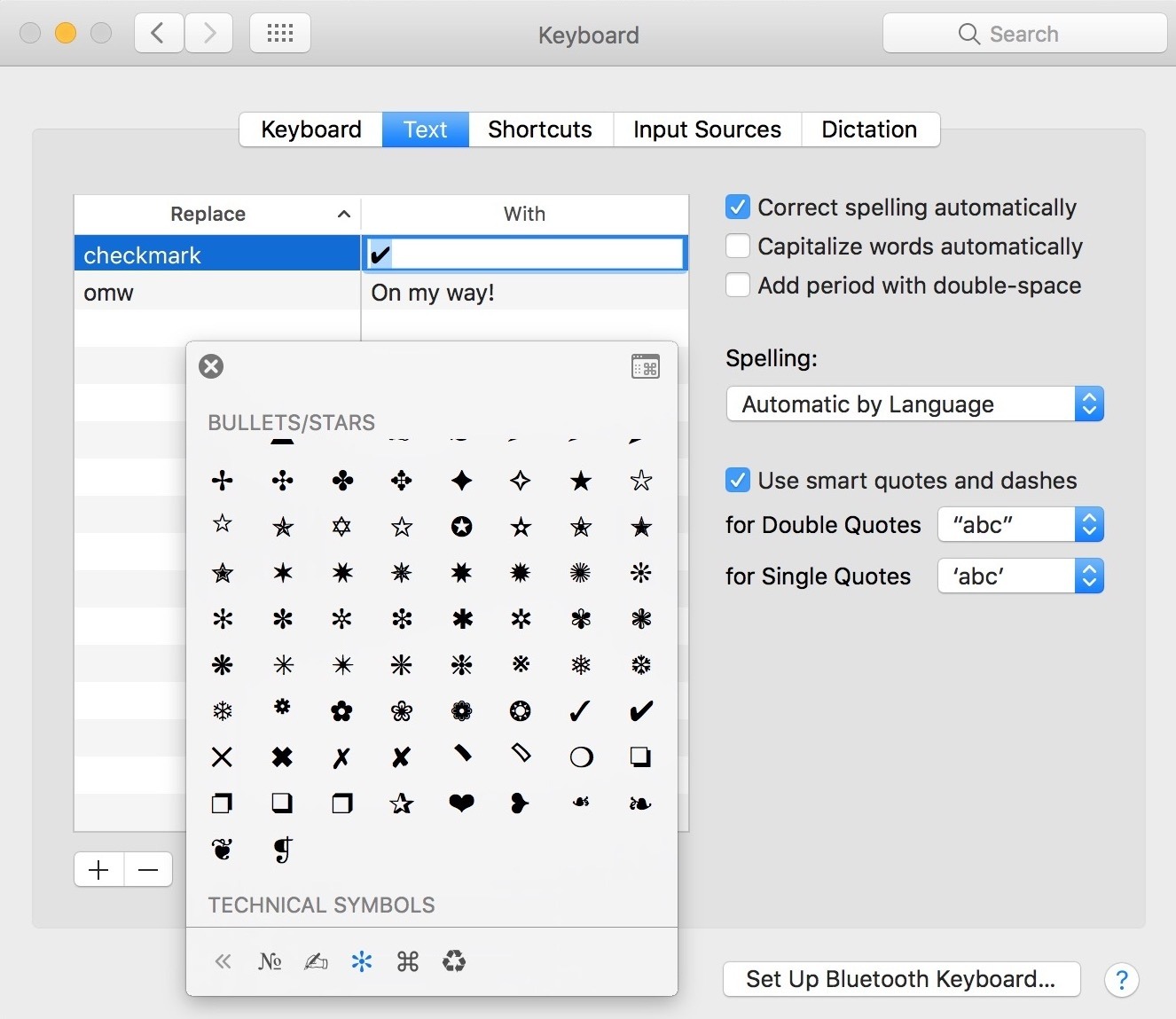The width and height of the screenshot is (1176, 1019).
Task: Pick the solid black heart symbol
Action: 461,803
